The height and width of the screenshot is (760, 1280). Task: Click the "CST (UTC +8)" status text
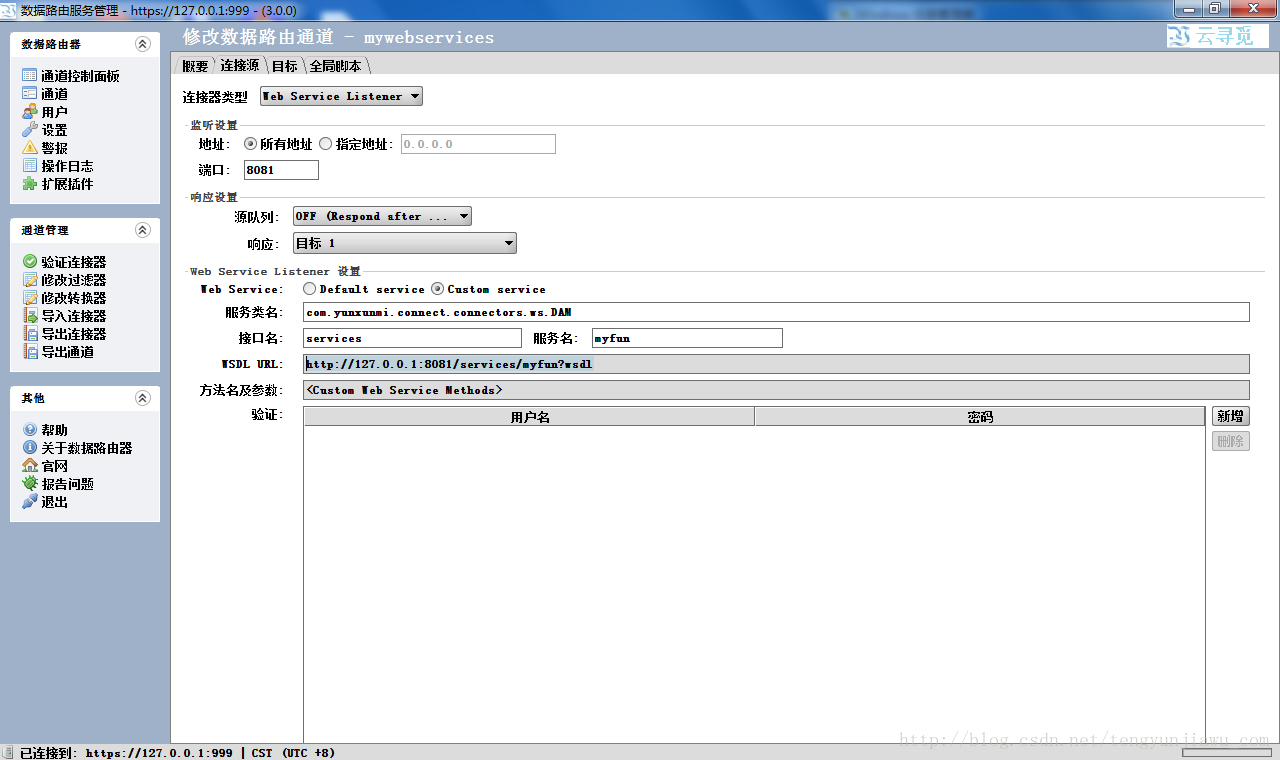(x=293, y=753)
